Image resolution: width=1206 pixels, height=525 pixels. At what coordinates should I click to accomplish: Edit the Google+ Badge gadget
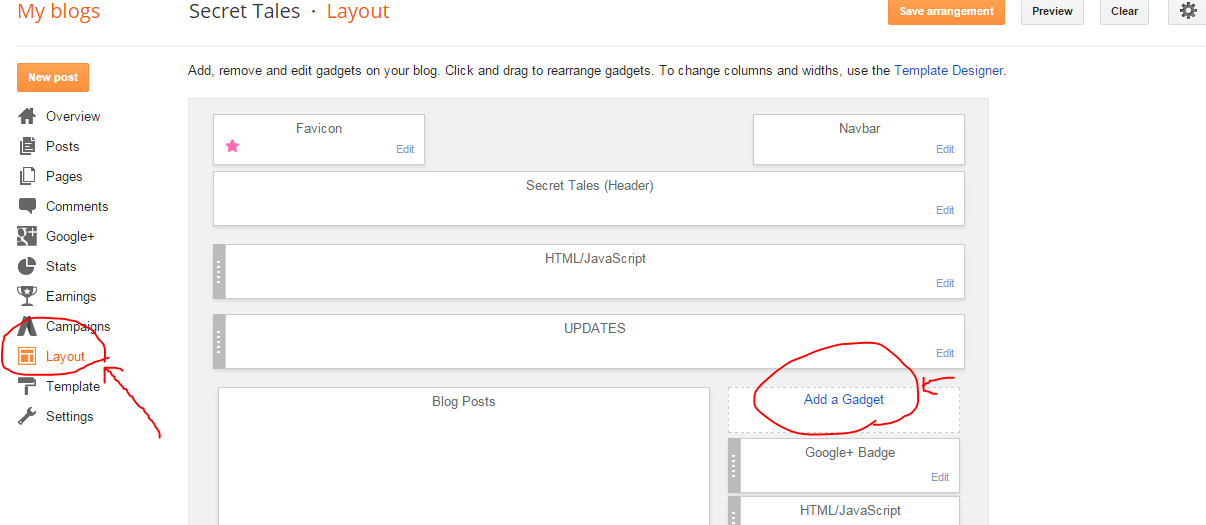tap(940, 477)
